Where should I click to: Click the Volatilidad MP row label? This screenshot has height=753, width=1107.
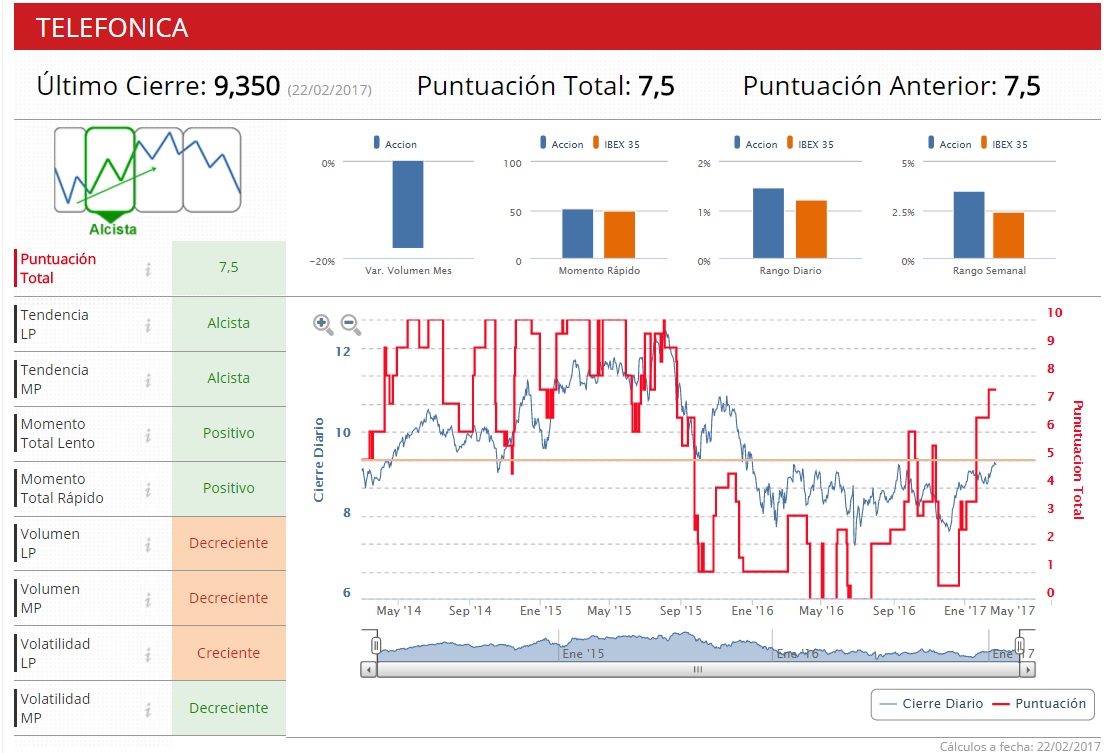point(55,709)
